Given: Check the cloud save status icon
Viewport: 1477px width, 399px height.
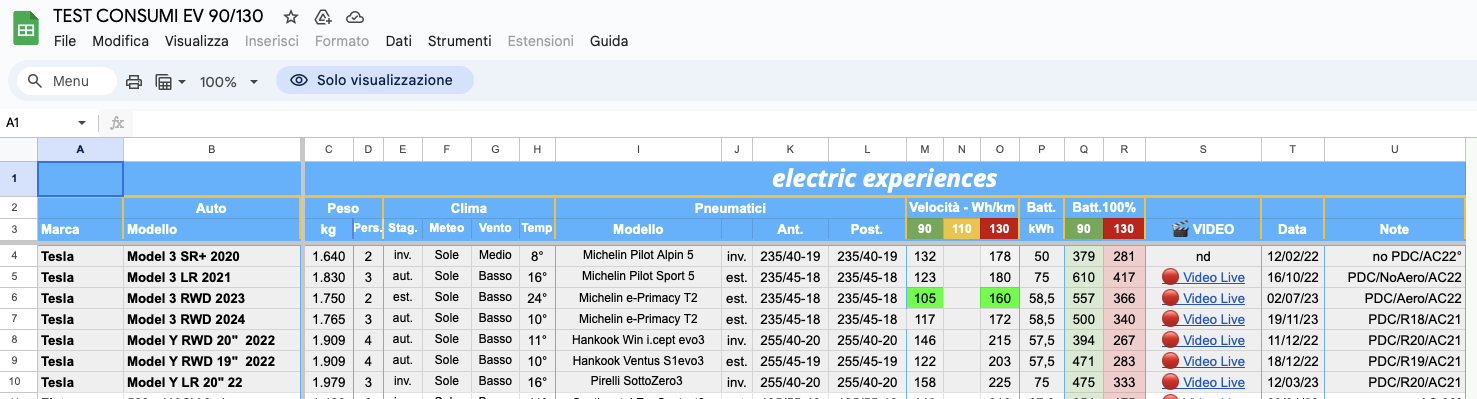Looking at the screenshot, I should click(354, 16).
